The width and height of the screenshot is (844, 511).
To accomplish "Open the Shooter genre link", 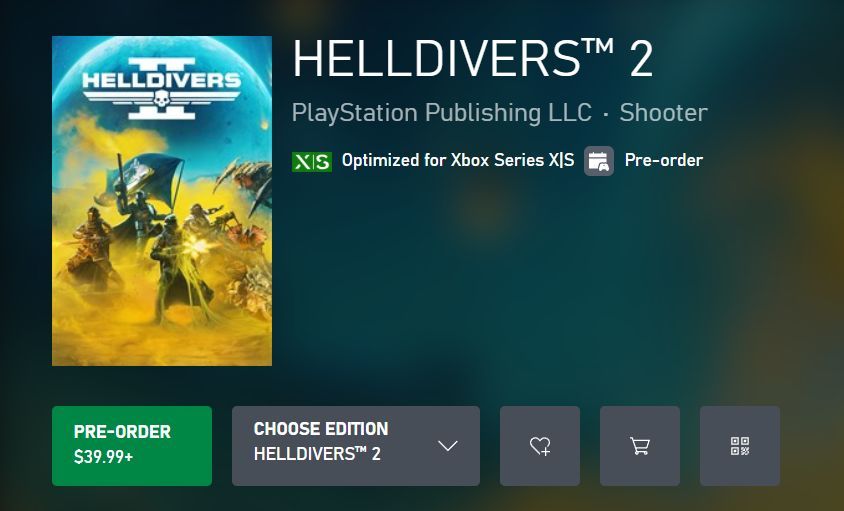I will click(x=663, y=113).
